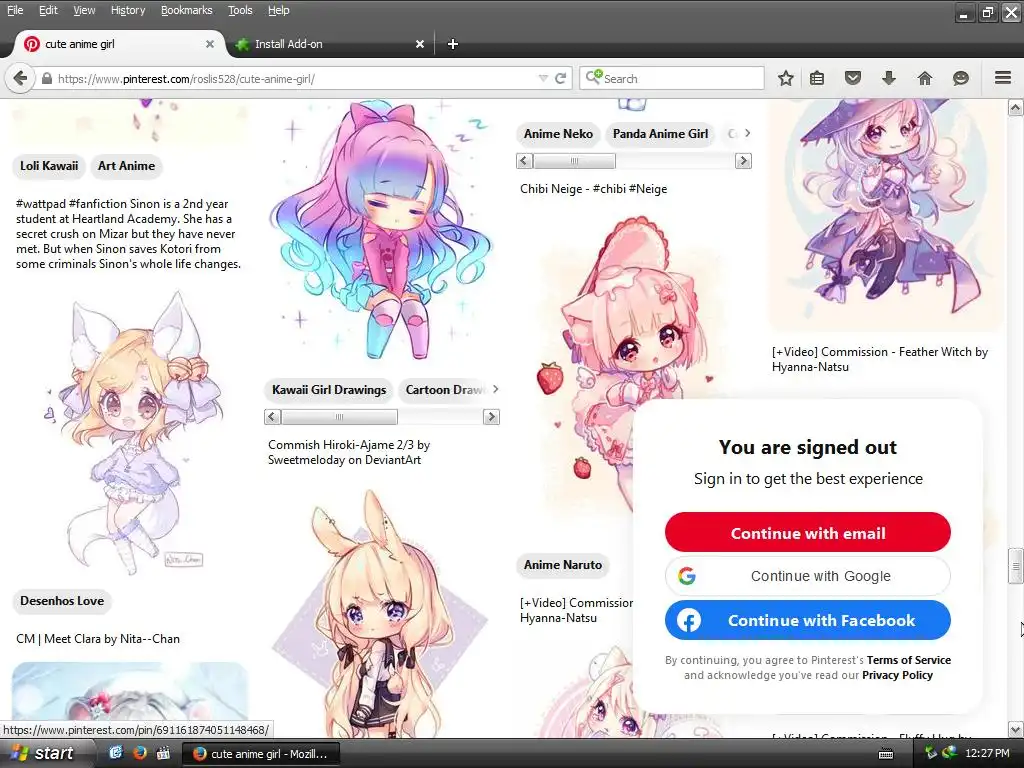1024x768 pixels.
Task: Open the hamburger menu
Action: coord(1003,78)
